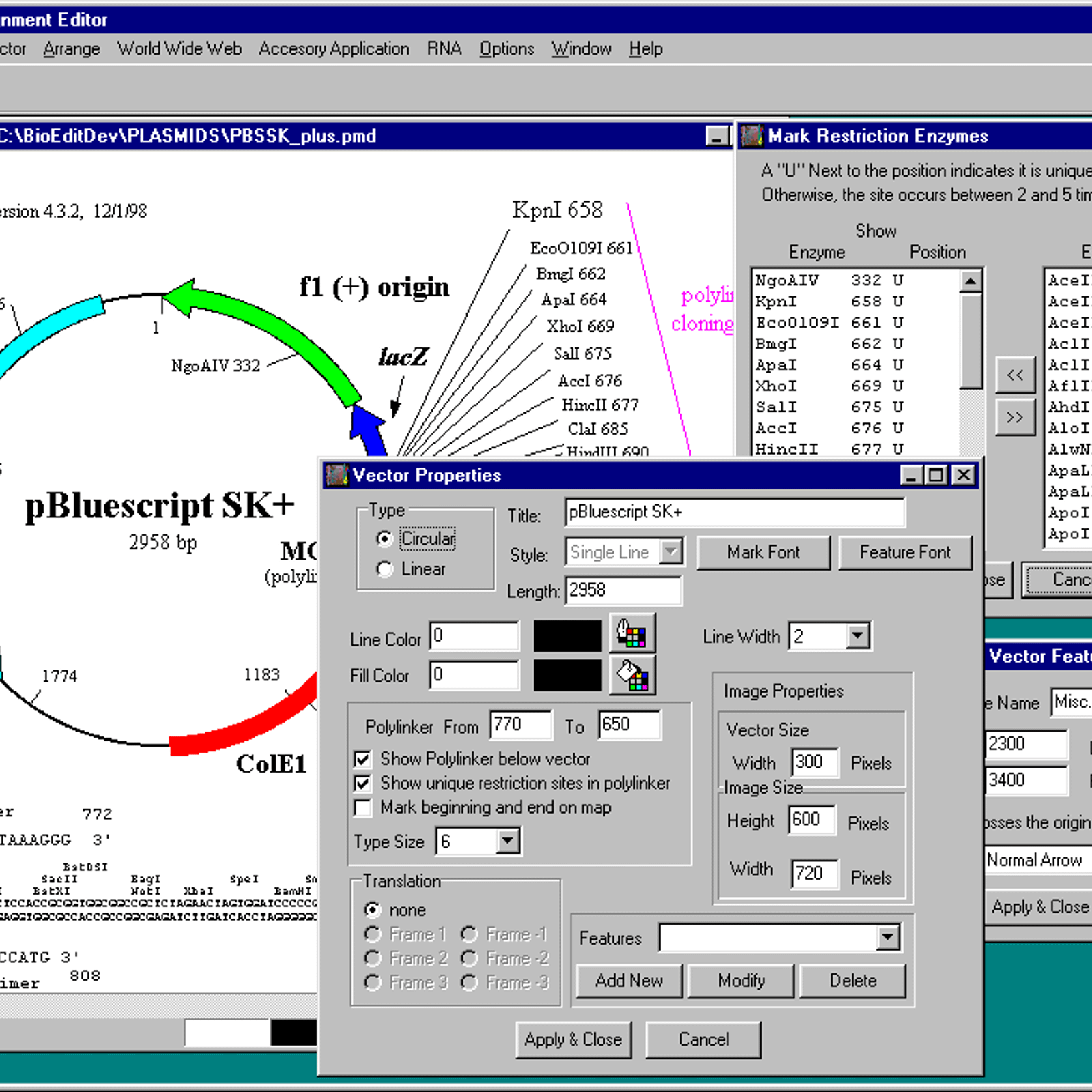This screenshot has height=1092, width=1092.
Task: Open the Accesory Application menu
Action: (334, 49)
